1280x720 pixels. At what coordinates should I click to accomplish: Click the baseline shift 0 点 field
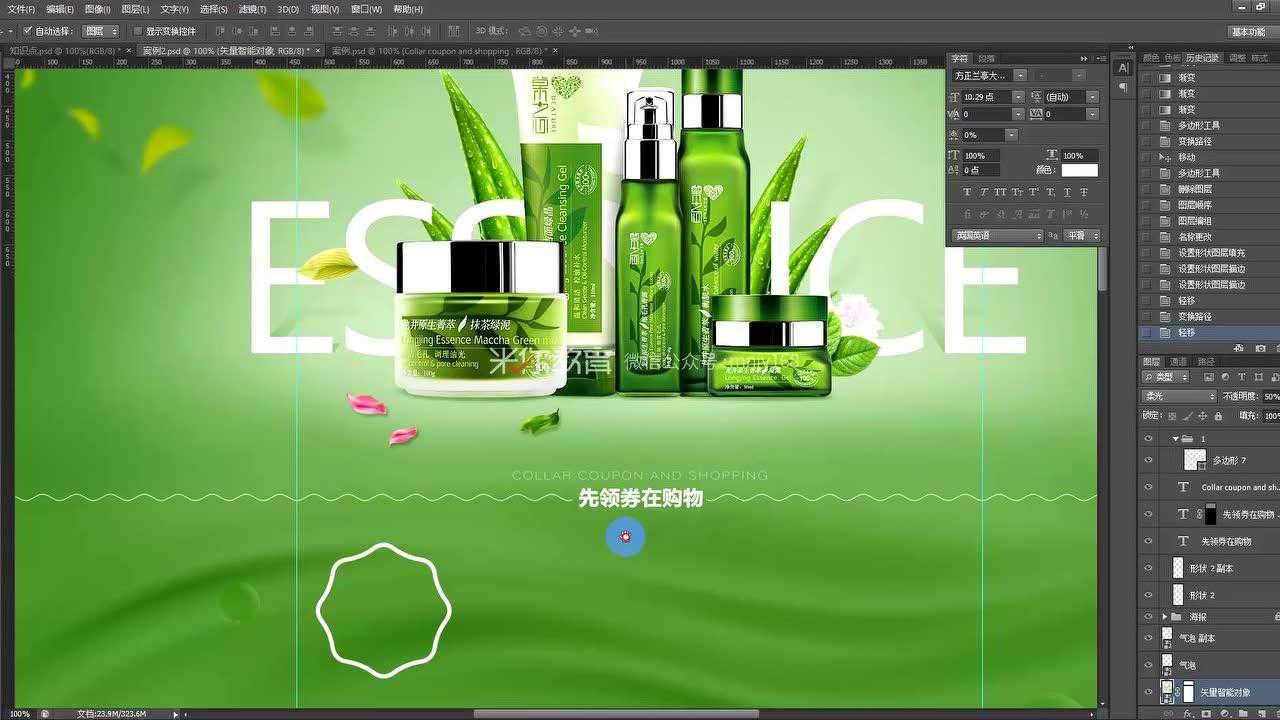[981, 171]
